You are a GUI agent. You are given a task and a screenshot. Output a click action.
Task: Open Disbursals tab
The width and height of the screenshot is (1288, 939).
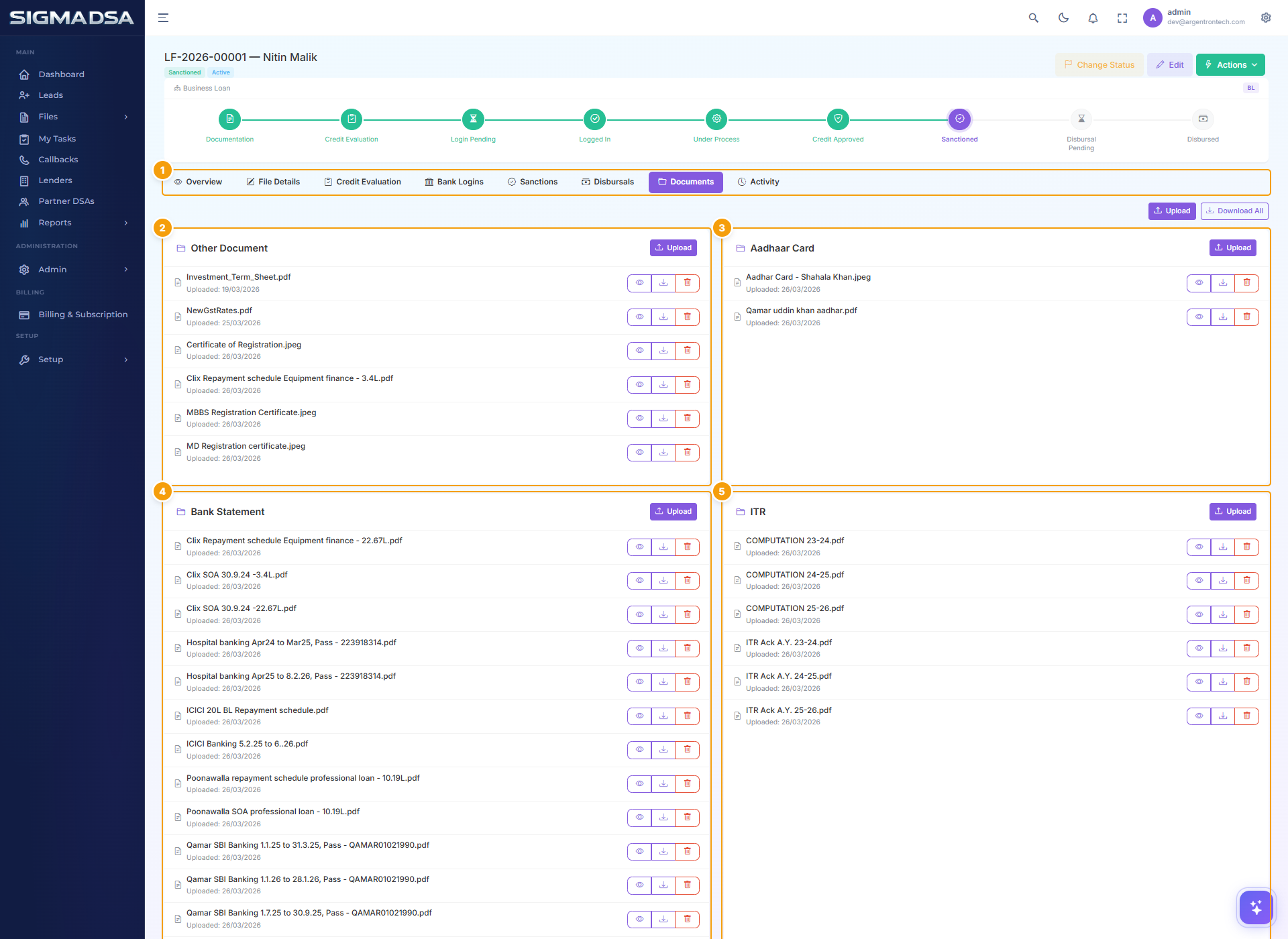[608, 182]
